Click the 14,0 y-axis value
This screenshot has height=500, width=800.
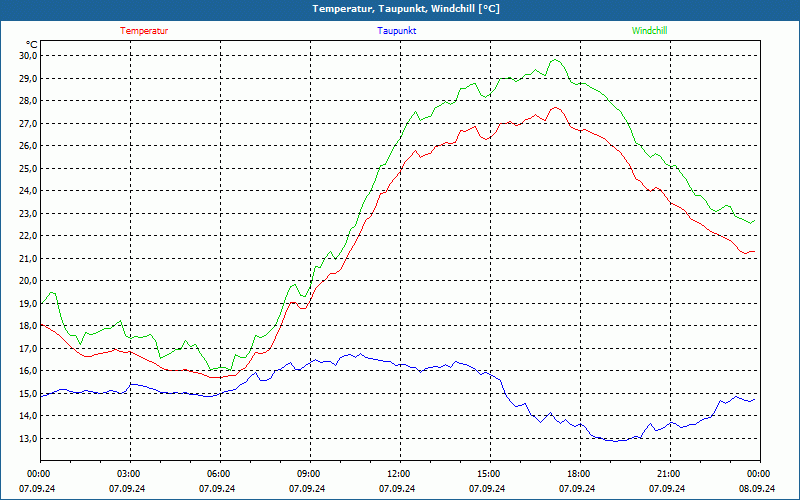pyautogui.click(x=29, y=416)
